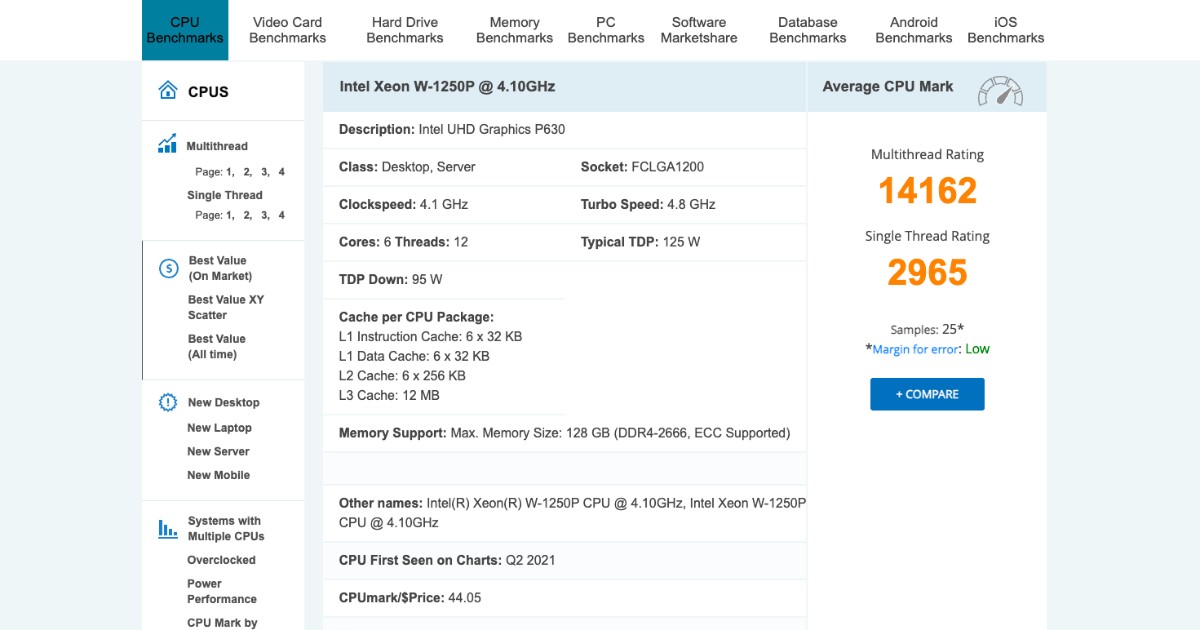Click the Best Value dollar-sign icon
Viewport: 1200px width, 630px height.
pos(167,267)
